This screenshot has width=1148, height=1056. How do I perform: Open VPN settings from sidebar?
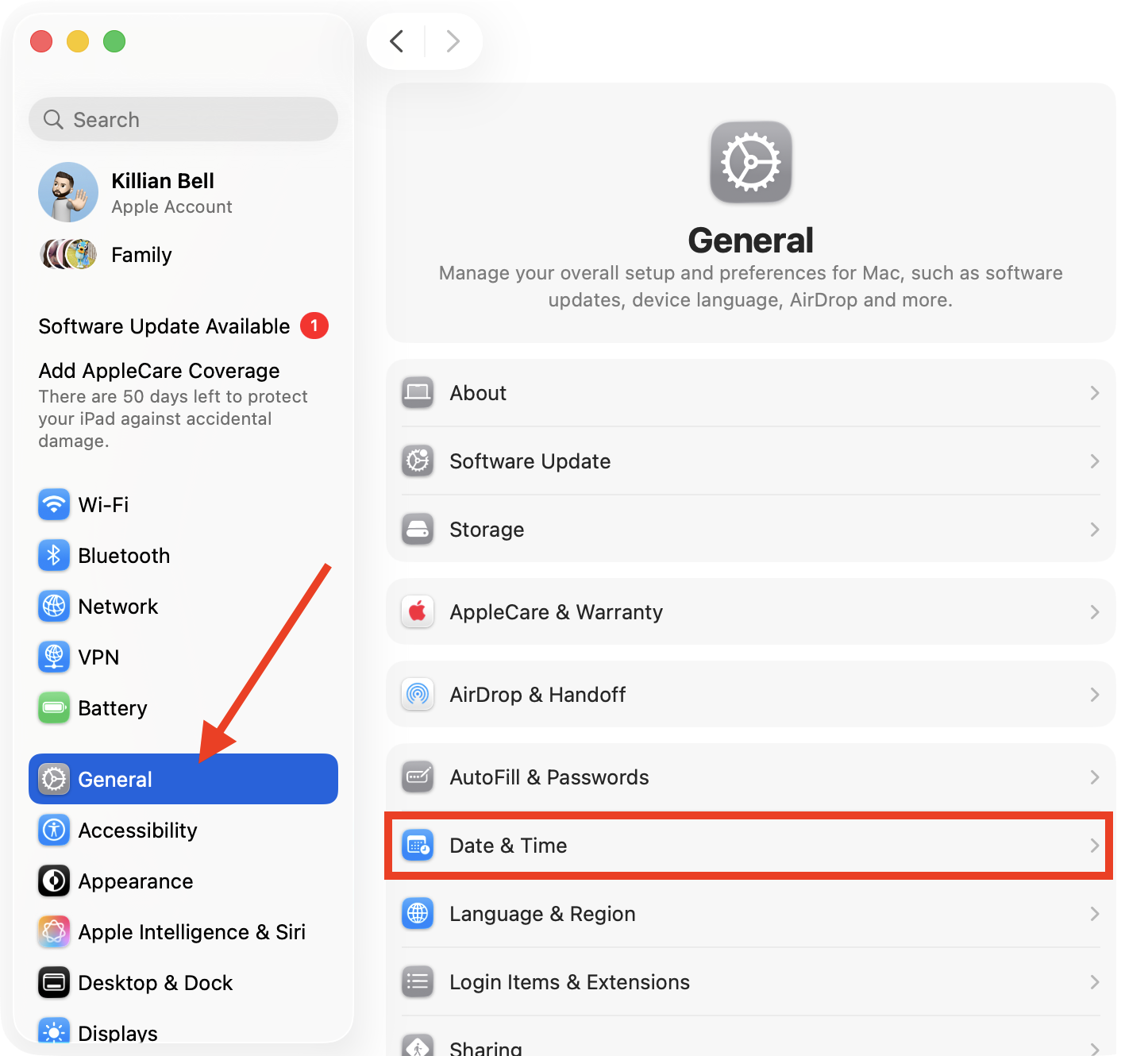[98, 657]
